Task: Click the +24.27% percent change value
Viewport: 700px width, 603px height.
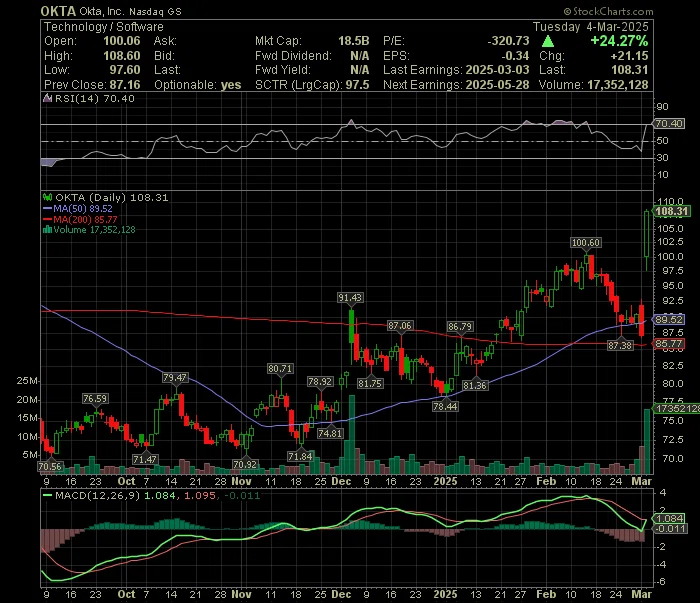Action: point(619,41)
